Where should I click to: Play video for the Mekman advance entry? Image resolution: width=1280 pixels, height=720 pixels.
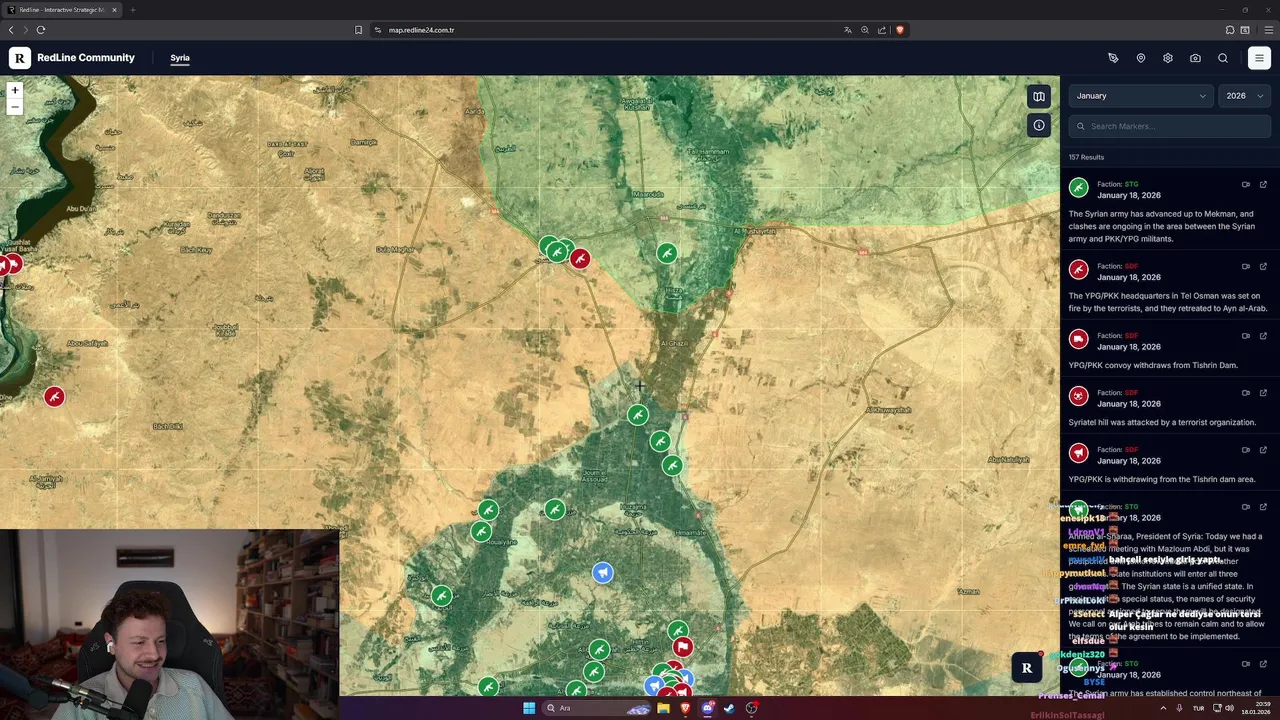pos(1246,184)
